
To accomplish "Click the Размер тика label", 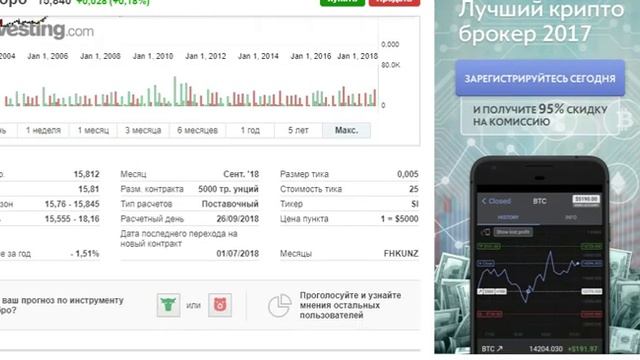I will coord(304,174).
